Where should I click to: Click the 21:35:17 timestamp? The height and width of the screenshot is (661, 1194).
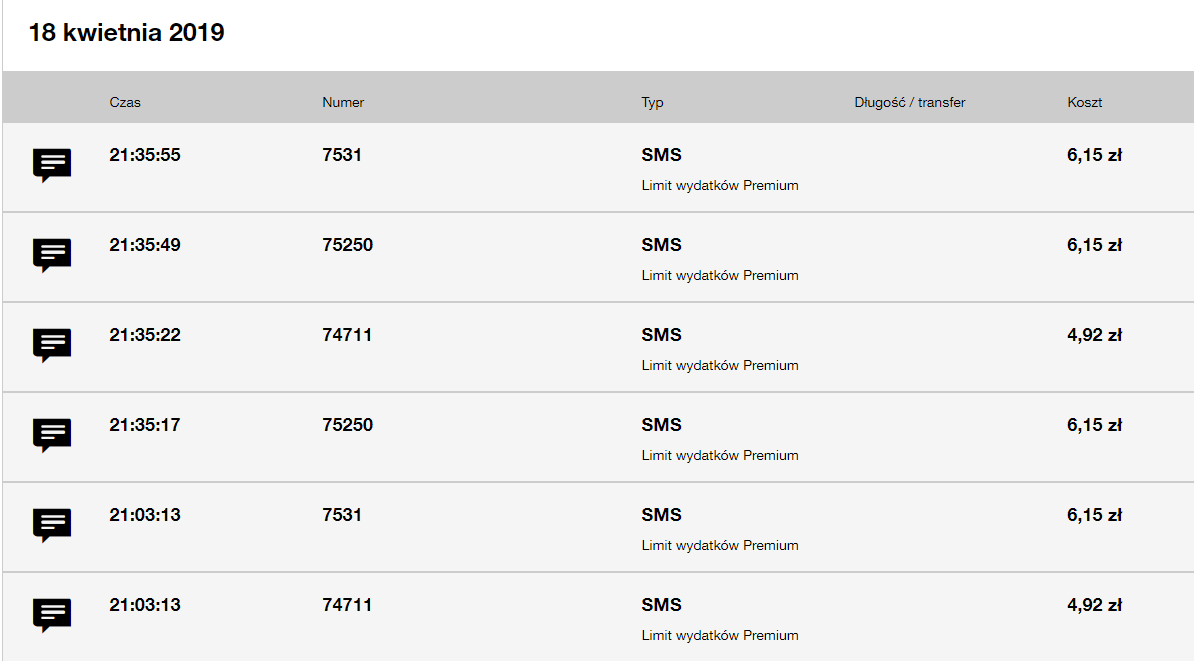coord(145,424)
